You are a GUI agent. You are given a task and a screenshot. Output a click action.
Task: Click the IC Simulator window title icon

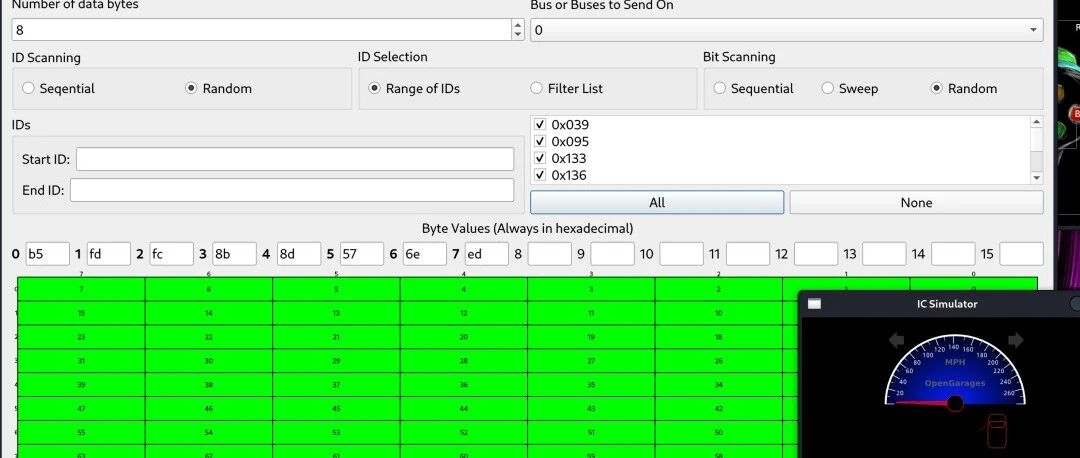pyautogui.click(x=814, y=304)
